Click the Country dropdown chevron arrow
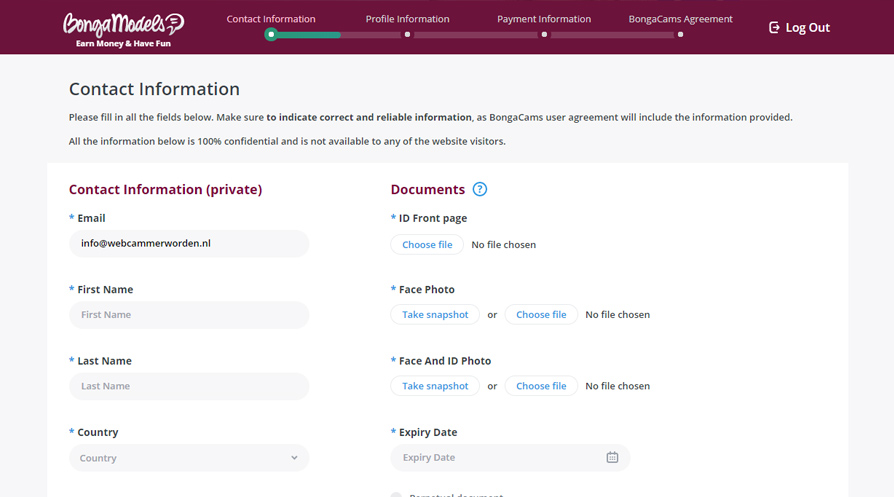 pyautogui.click(x=294, y=458)
